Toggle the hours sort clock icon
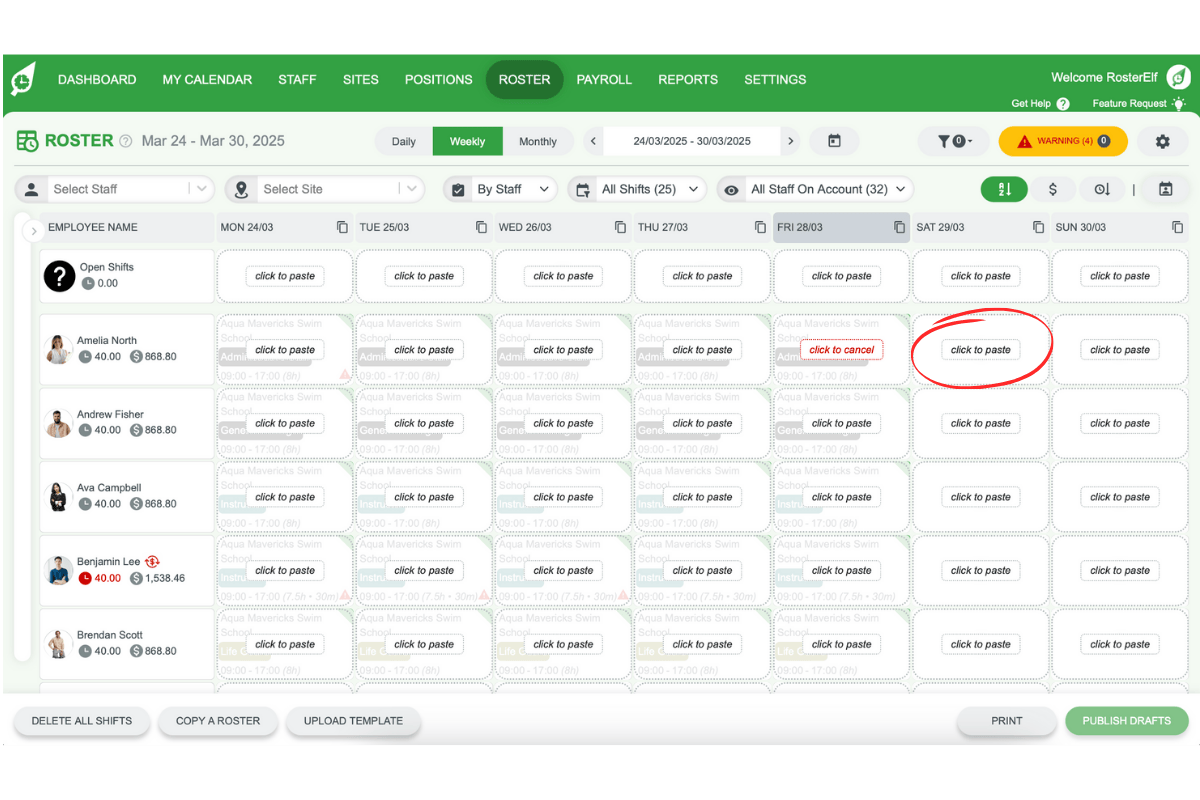Screen dimensions: 1200x800 (1101, 189)
